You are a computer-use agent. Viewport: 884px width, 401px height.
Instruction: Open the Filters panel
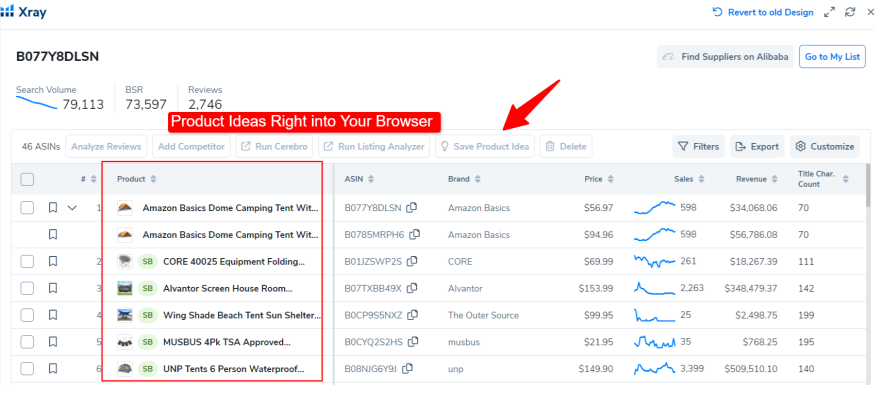click(x=698, y=146)
